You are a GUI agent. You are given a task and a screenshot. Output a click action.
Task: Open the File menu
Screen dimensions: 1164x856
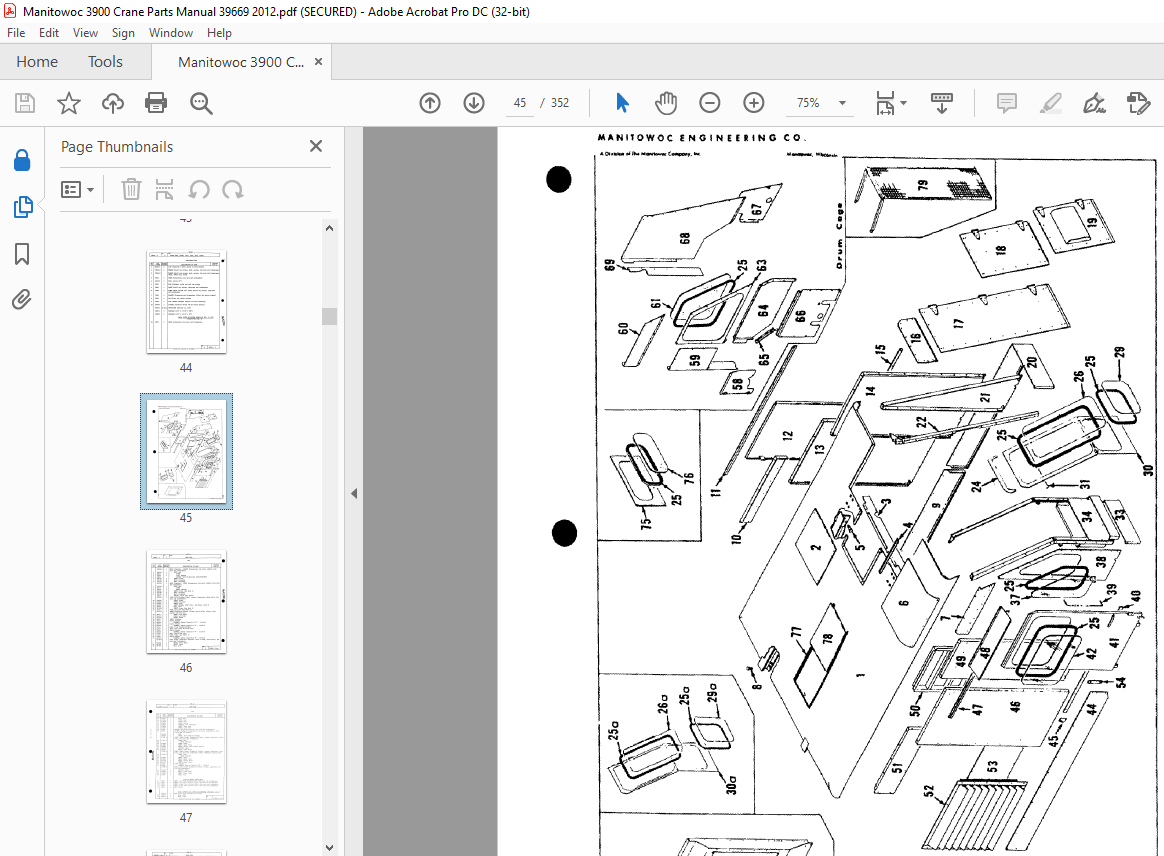coord(16,33)
